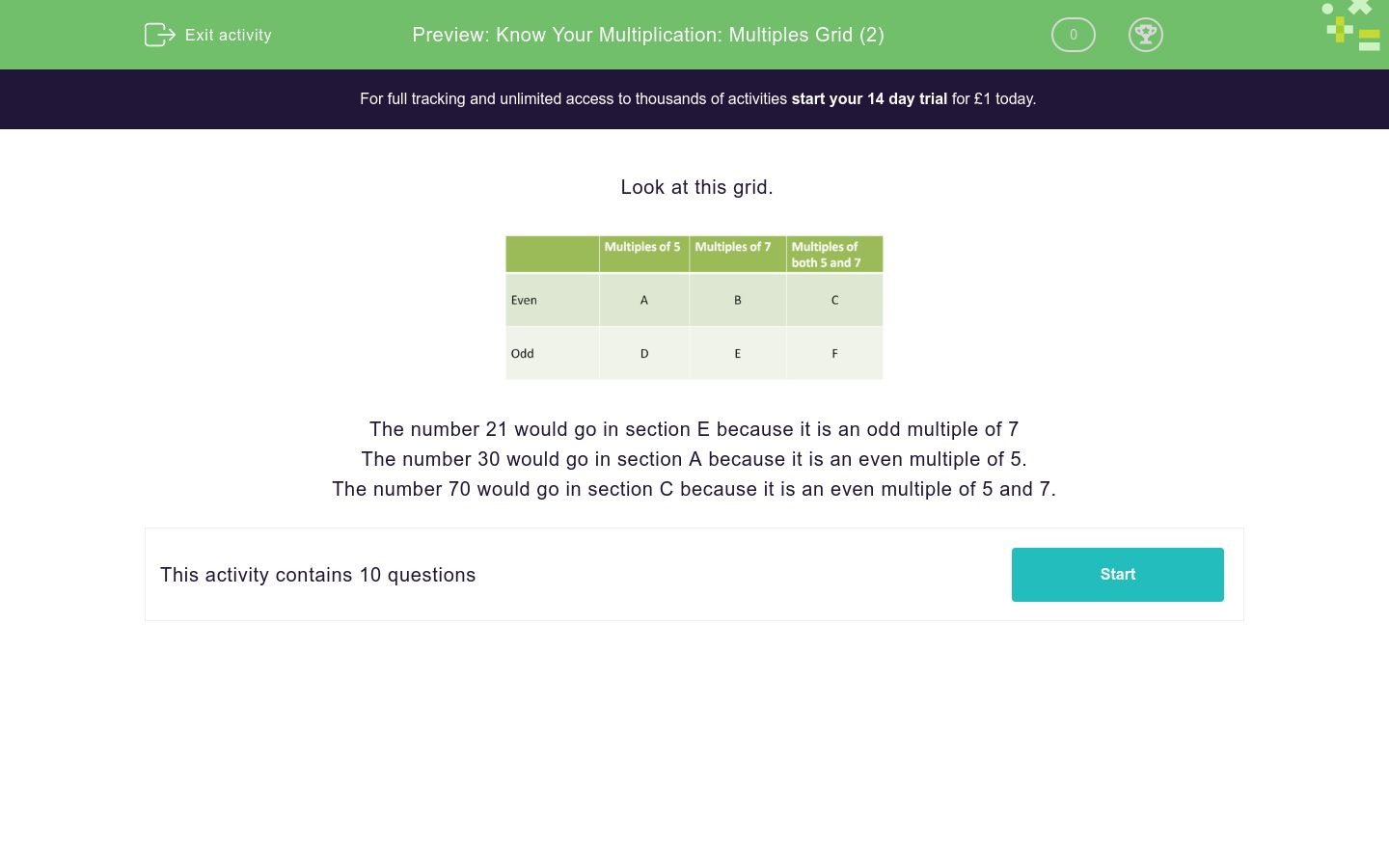Click the Multiples of 7 column header
This screenshot has width=1389, height=868.
[733, 247]
